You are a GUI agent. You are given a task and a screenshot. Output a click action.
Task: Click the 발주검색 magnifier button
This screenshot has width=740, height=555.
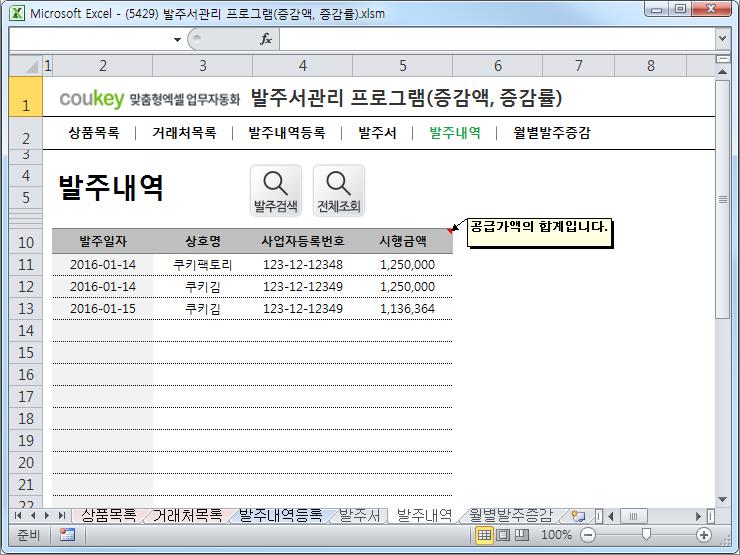point(276,191)
